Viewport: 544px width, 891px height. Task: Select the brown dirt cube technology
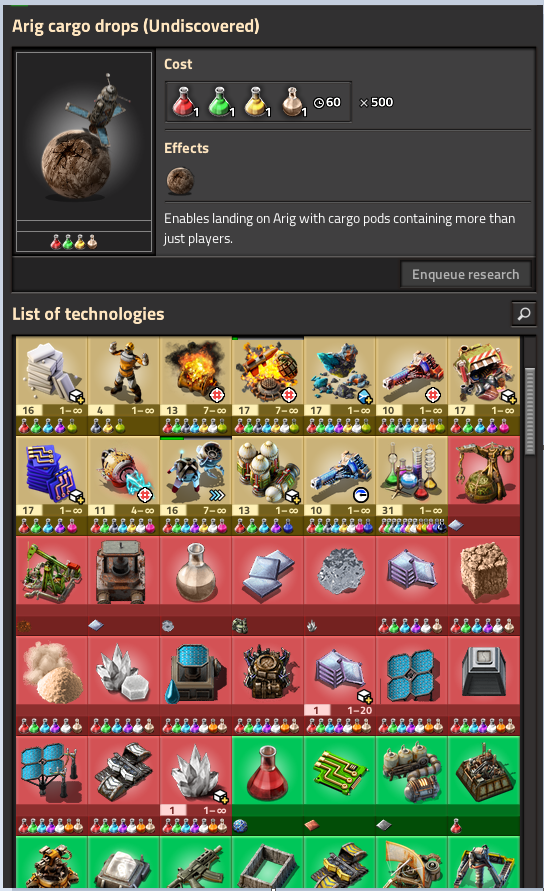483,585
